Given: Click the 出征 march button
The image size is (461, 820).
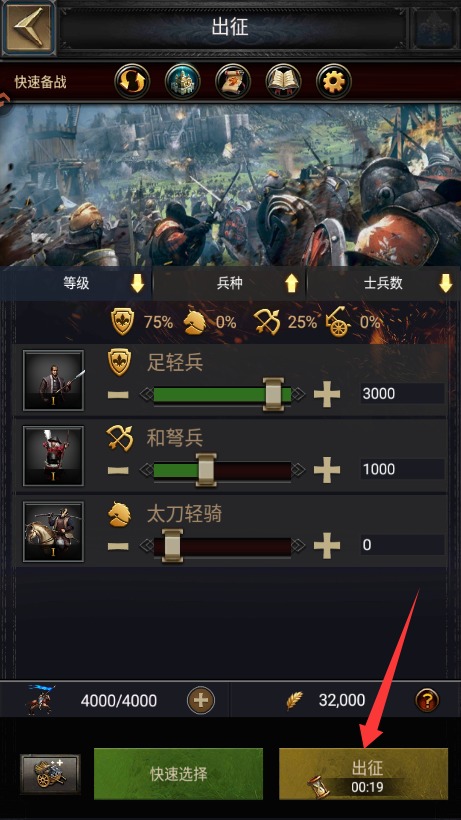Looking at the screenshot, I should (363, 774).
